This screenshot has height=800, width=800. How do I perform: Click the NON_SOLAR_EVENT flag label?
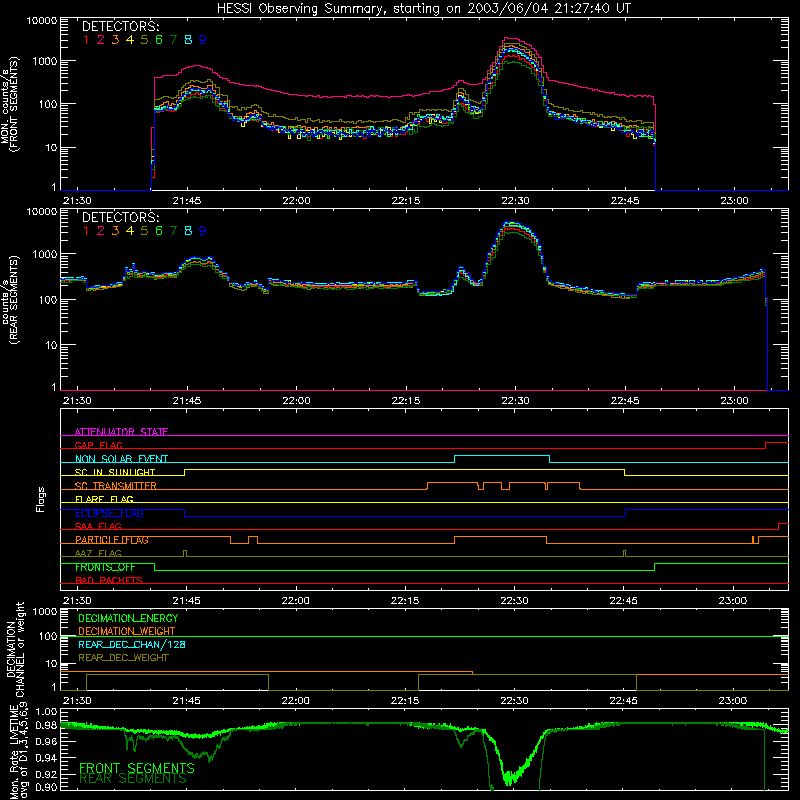(x=121, y=459)
